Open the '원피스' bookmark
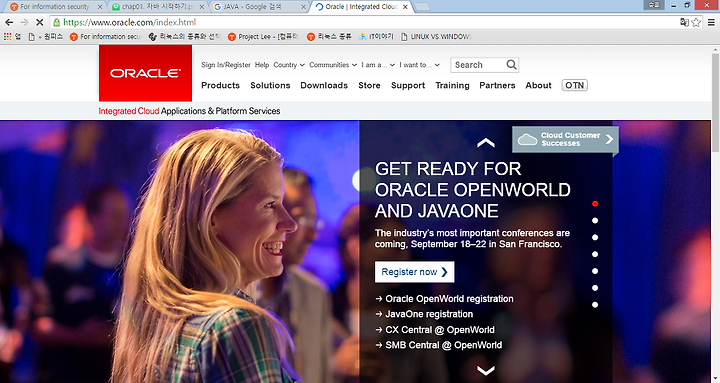 click(45, 36)
